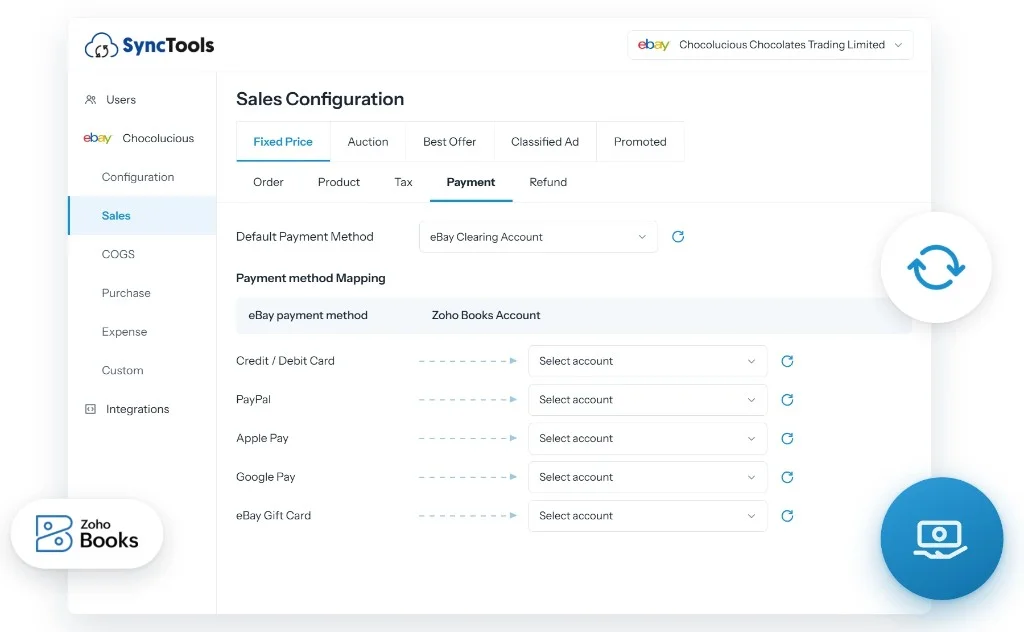Click the eBay Gift Card label
The height and width of the screenshot is (632, 1024).
tap(273, 516)
